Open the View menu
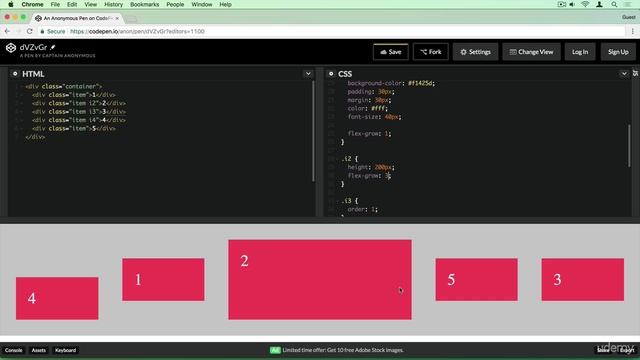The width and height of the screenshot is (640, 360). tap(91, 4)
